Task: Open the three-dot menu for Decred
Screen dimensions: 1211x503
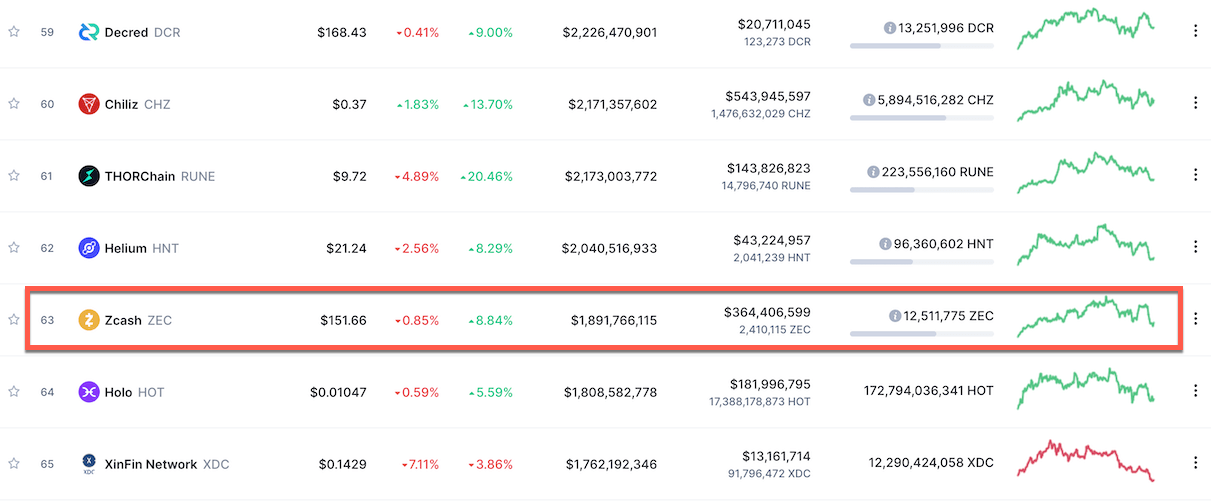Action: [1195, 32]
